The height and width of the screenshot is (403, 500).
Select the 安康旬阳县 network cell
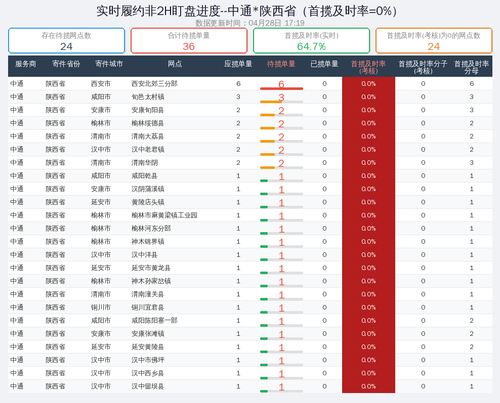[x=148, y=110]
